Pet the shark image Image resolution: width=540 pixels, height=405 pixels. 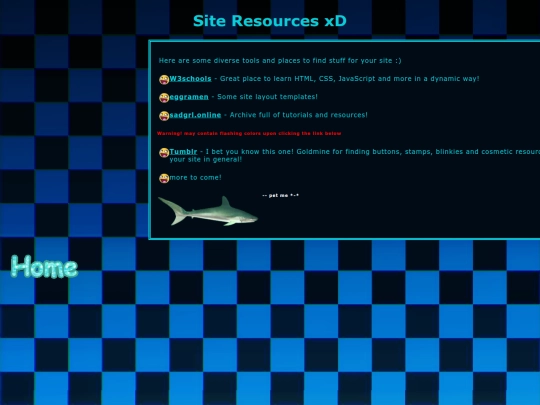pyautogui.click(x=208, y=211)
